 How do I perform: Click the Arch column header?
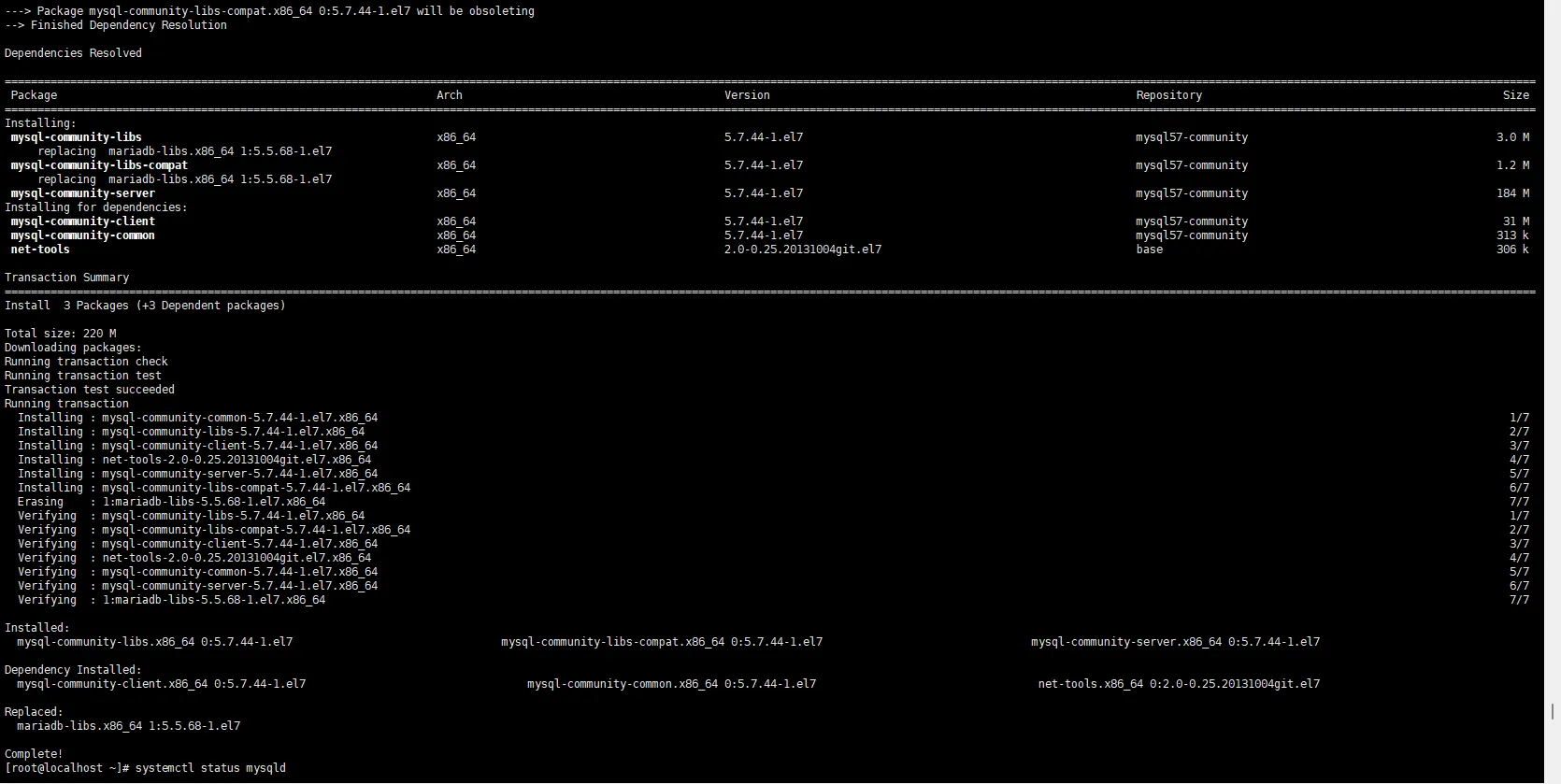click(449, 95)
